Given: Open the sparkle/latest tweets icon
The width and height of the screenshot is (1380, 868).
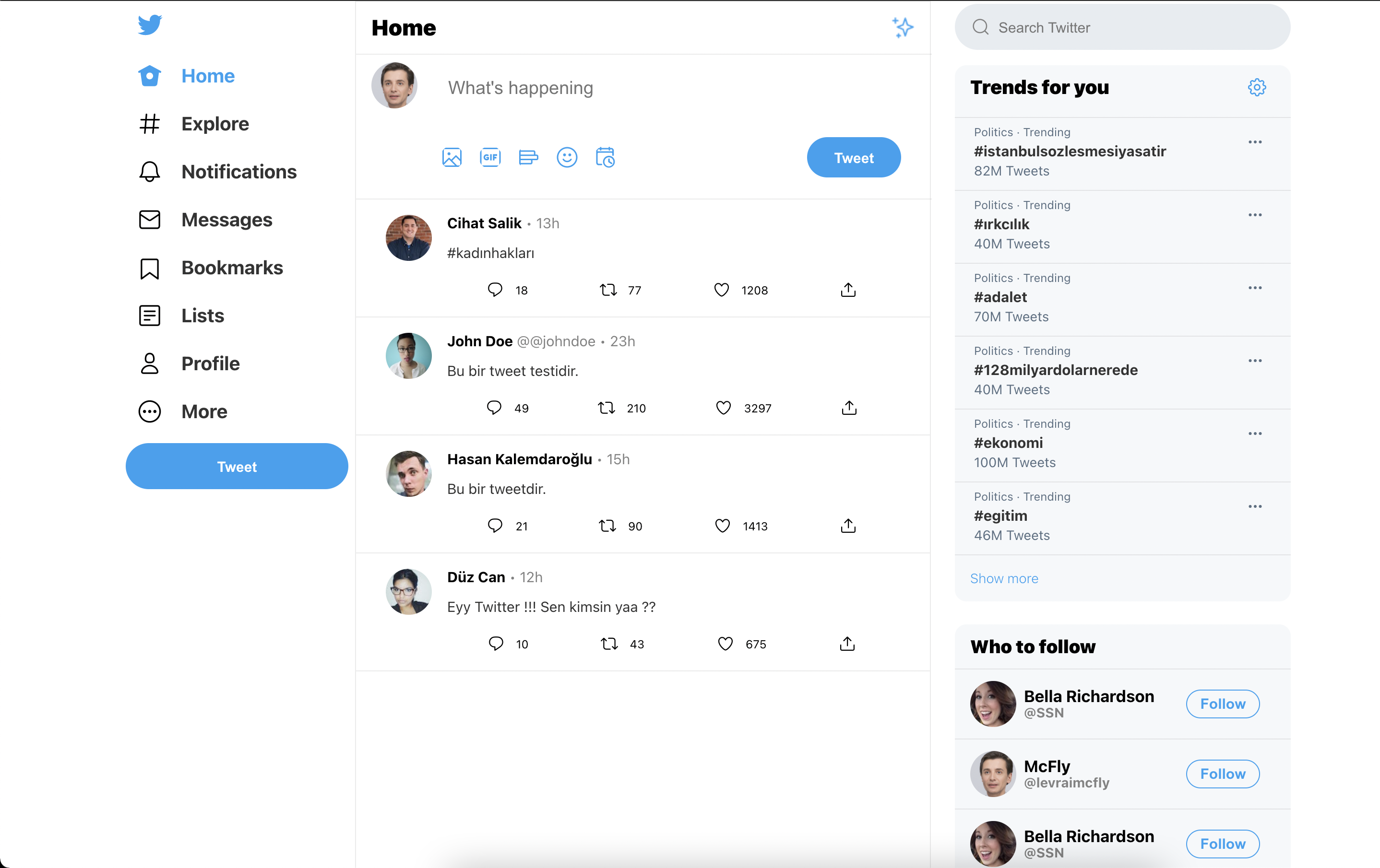Looking at the screenshot, I should pyautogui.click(x=902, y=27).
